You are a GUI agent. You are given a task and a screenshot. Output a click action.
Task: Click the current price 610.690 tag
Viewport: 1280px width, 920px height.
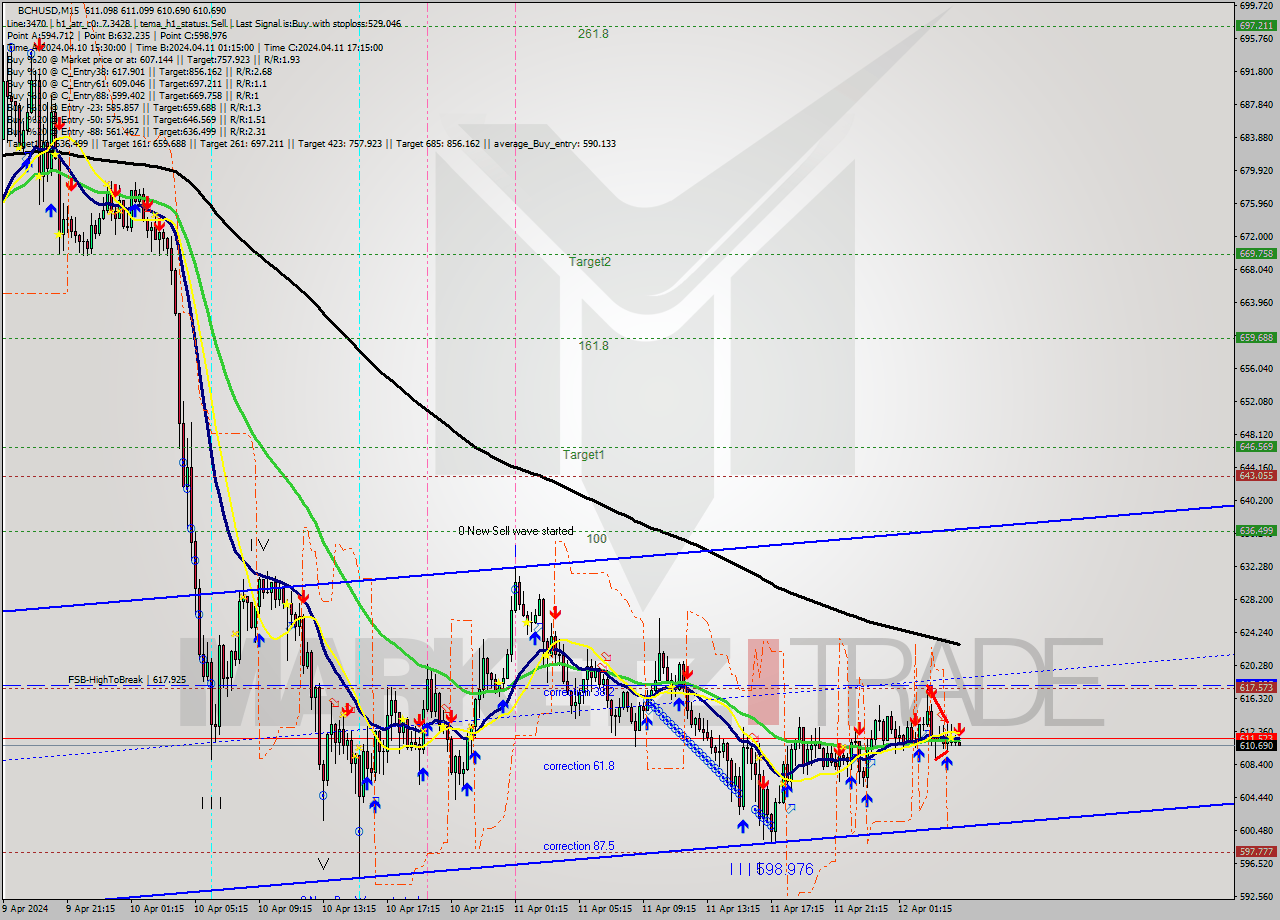tap(1255, 746)
